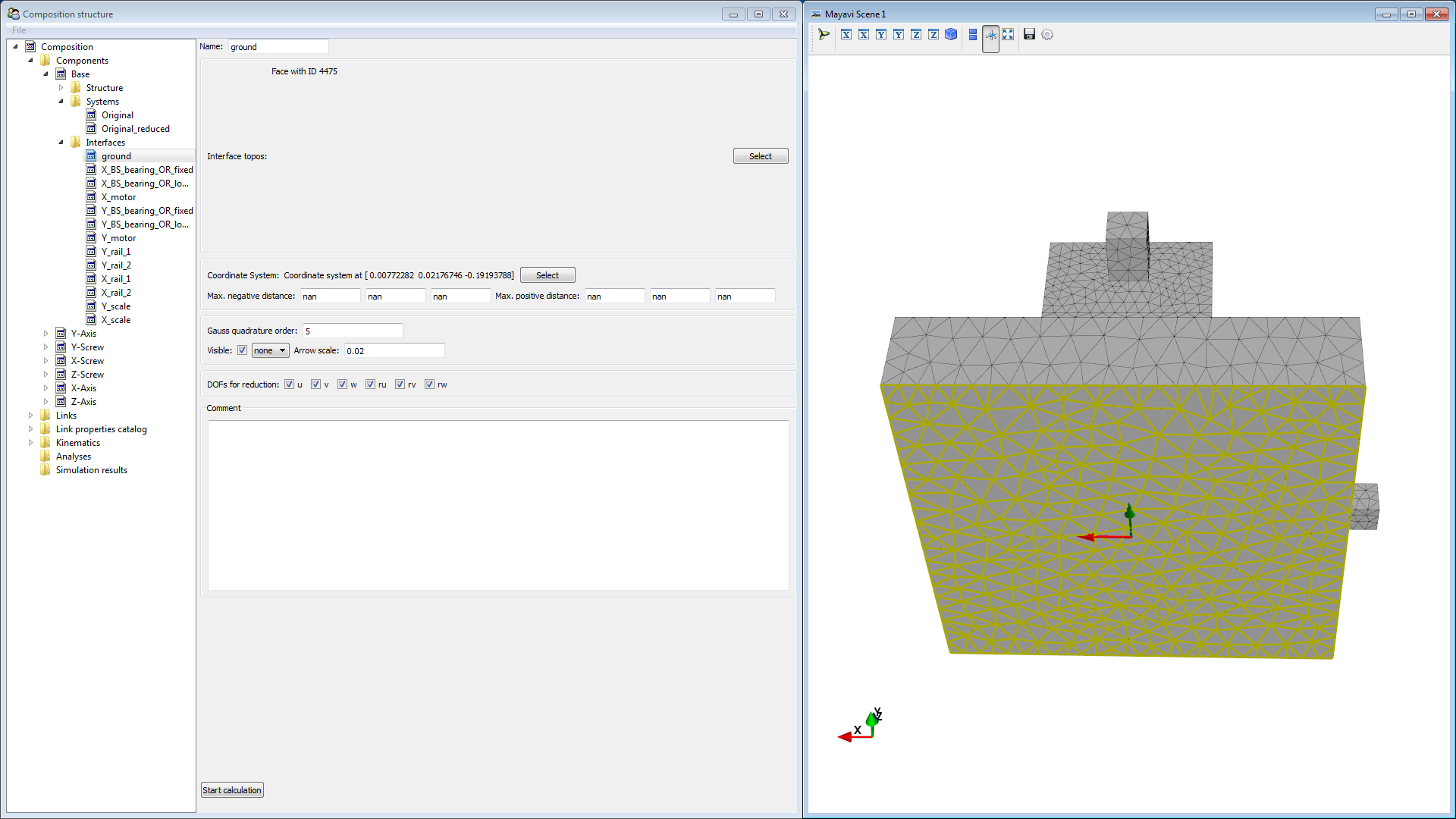The image size is (1456, 819).
Task: View along the -X axis in Mayavi toolbar
Action: pos(846,34)
